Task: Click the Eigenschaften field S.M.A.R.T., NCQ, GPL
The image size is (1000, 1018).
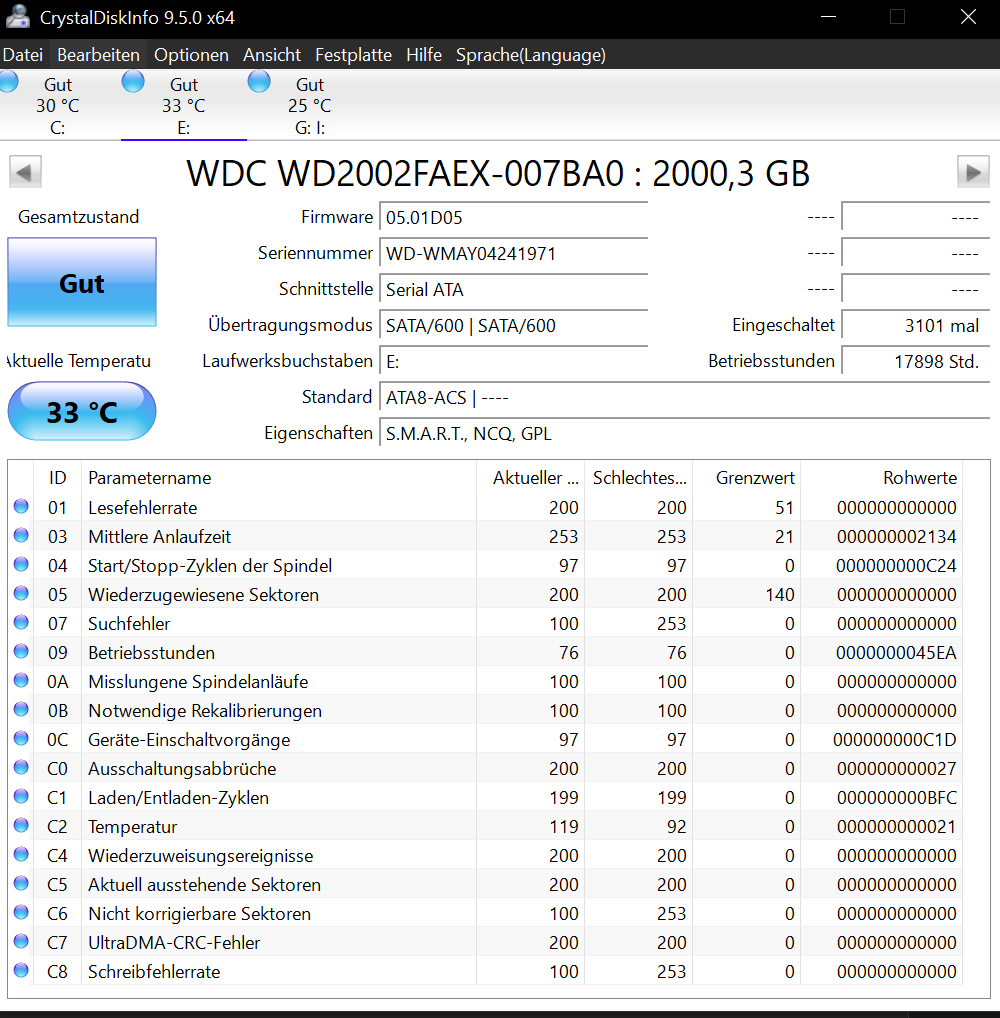Action: click(684, 433)
